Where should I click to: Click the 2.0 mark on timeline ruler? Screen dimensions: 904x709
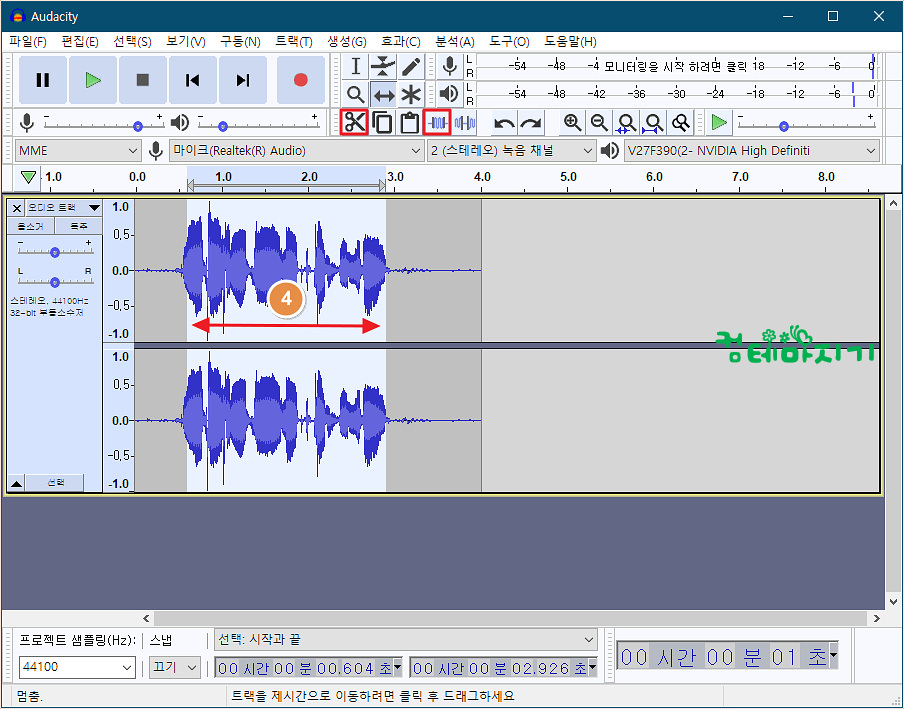[309, 177]
